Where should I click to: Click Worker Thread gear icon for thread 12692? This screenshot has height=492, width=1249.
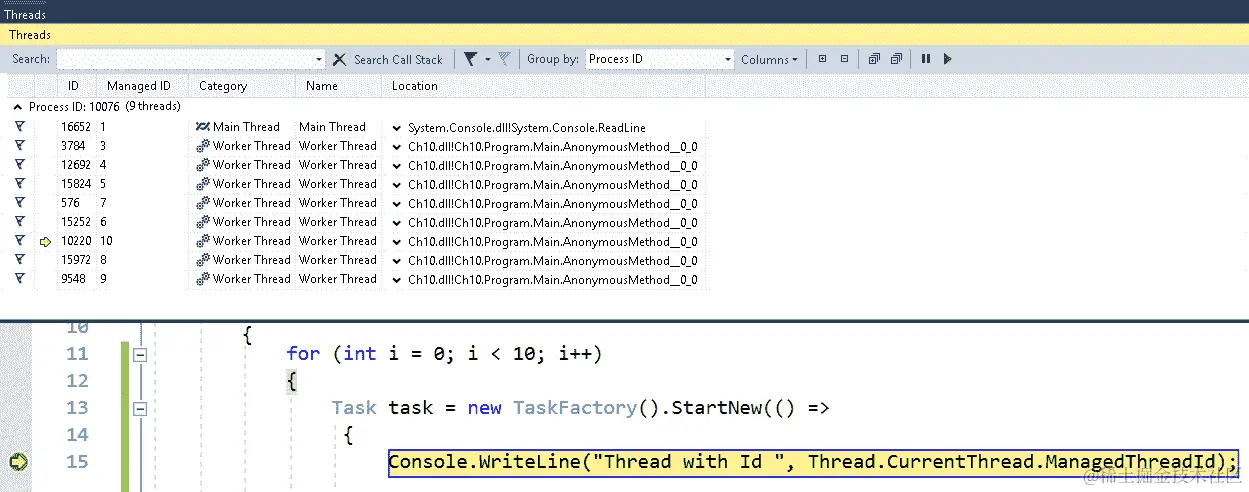click(203, 165)
